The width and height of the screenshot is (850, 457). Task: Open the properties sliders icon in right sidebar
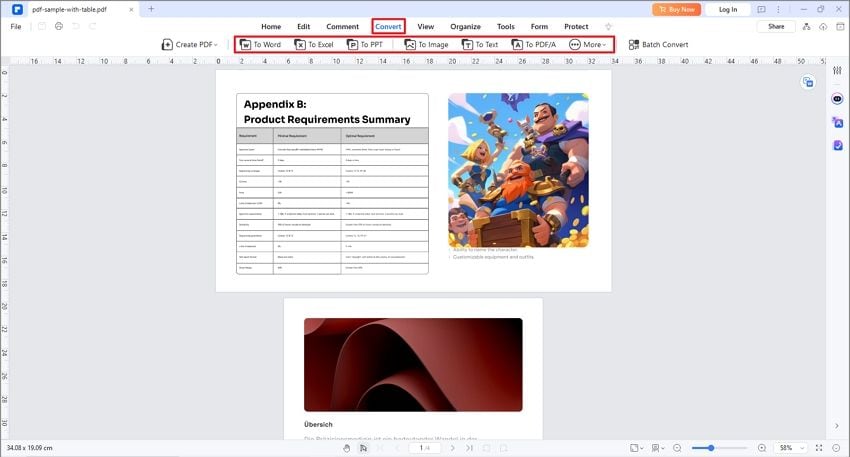[838, 70]
